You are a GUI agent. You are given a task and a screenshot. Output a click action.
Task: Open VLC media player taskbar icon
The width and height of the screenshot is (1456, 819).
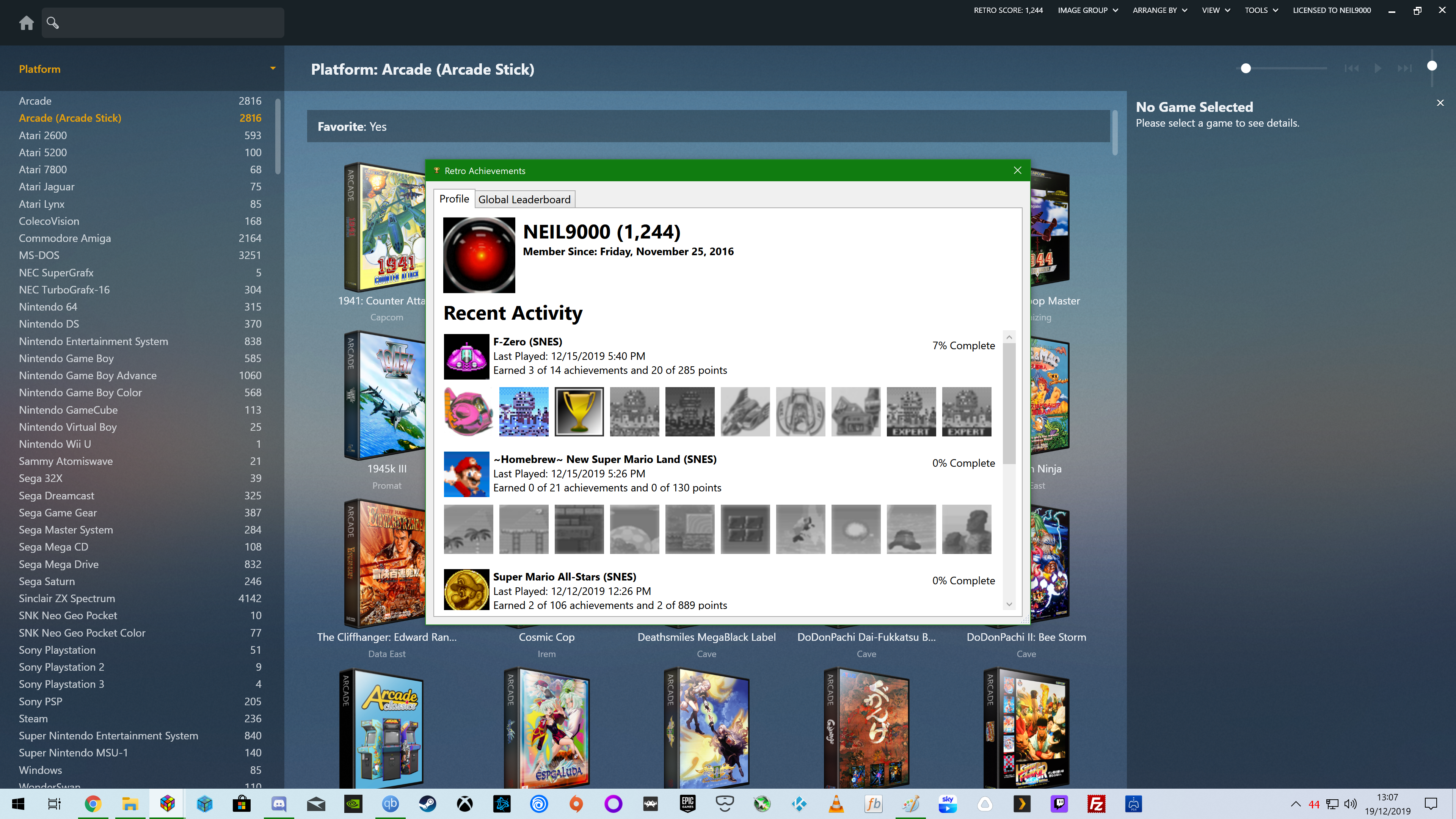click(x=836, y=804)
